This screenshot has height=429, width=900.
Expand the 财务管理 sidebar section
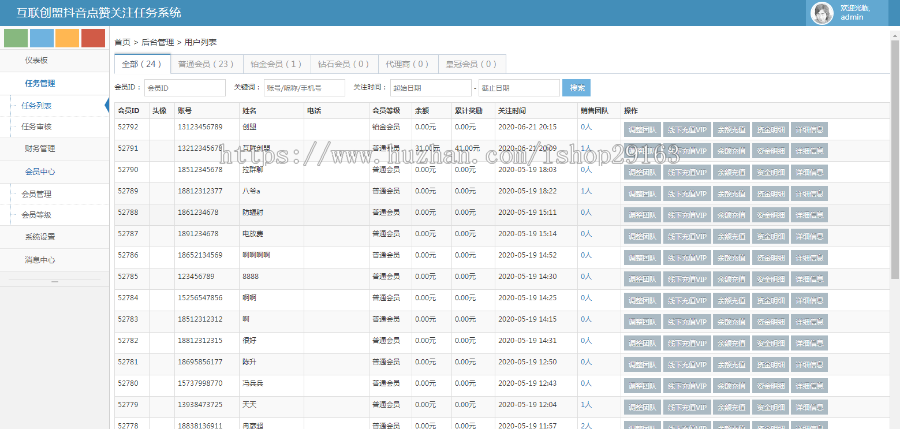pos(40,148)
